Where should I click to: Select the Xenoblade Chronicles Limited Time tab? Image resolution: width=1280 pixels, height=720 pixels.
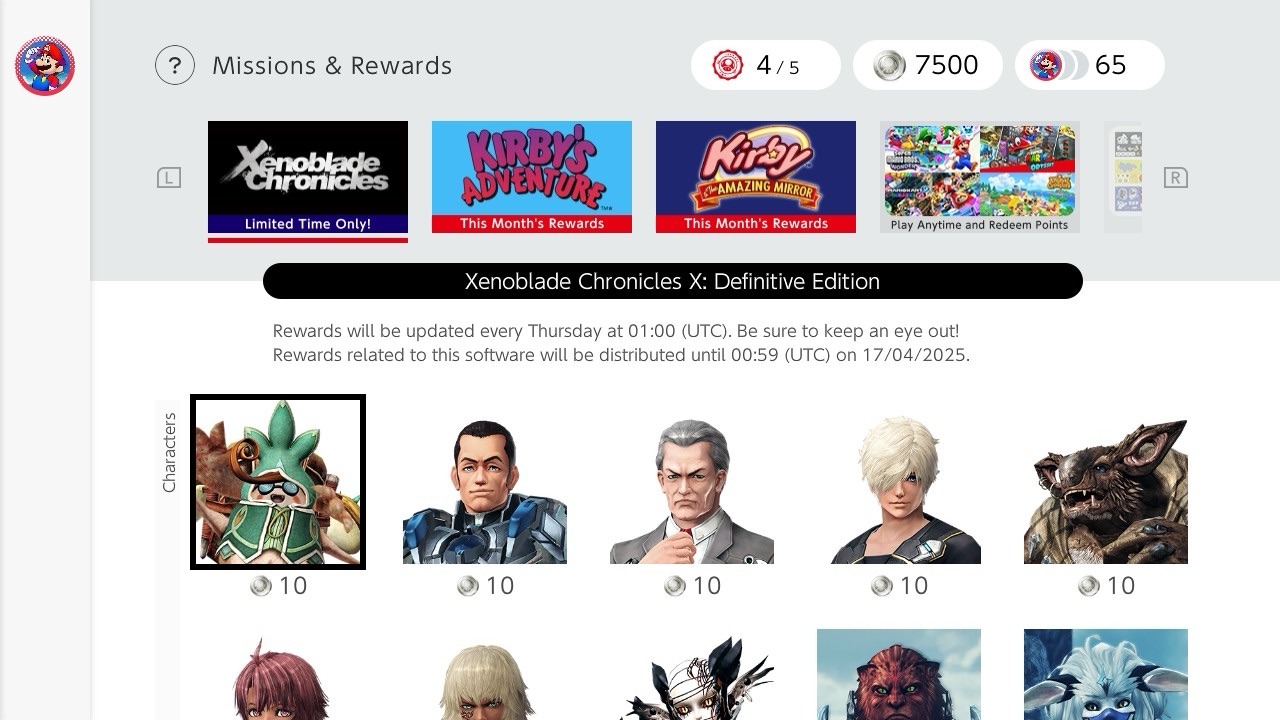[308, 177]
